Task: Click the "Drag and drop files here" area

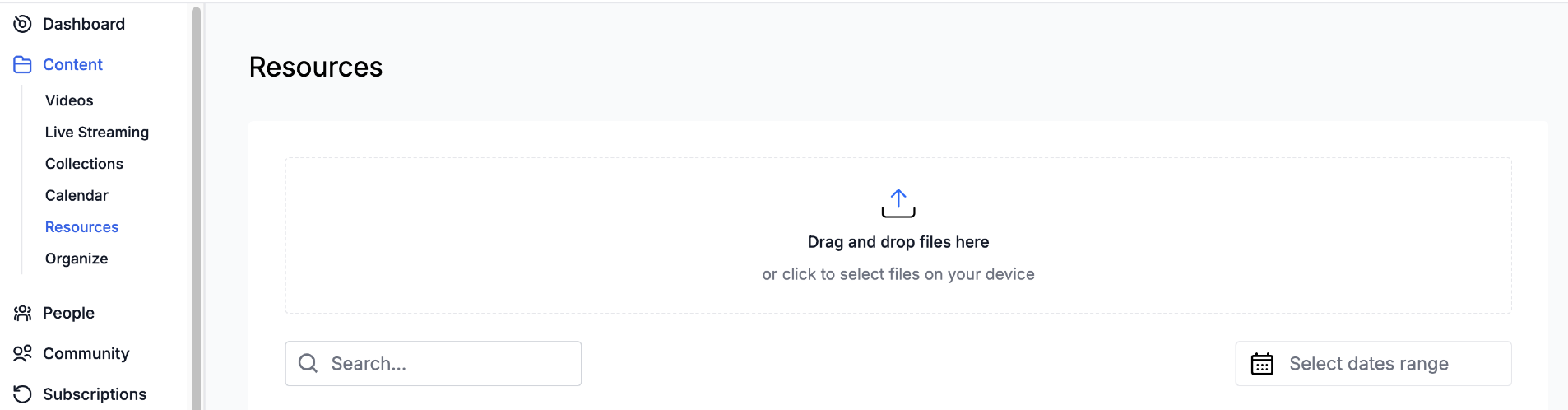Action: (x=898, y=242)
